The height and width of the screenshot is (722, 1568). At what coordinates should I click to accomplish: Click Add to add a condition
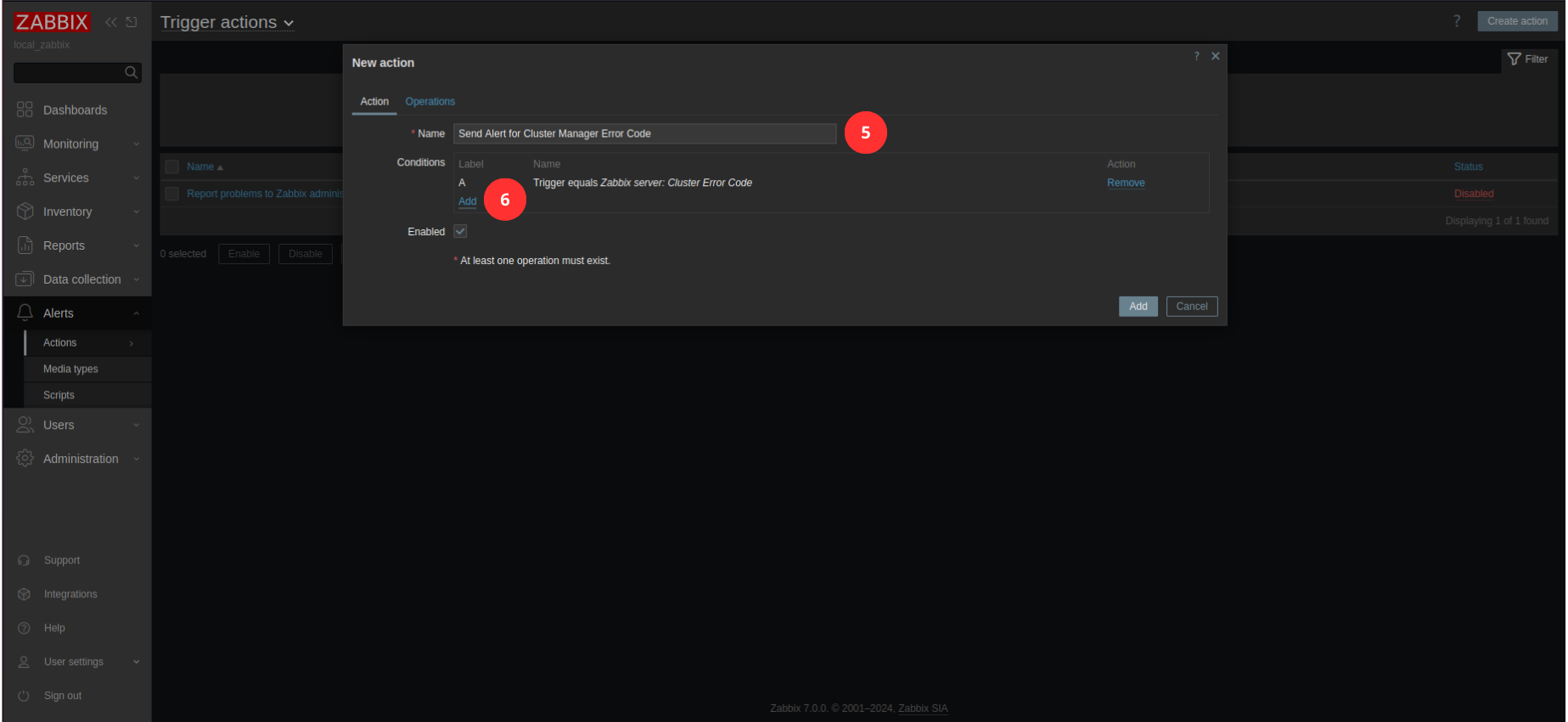pos(467,201)
